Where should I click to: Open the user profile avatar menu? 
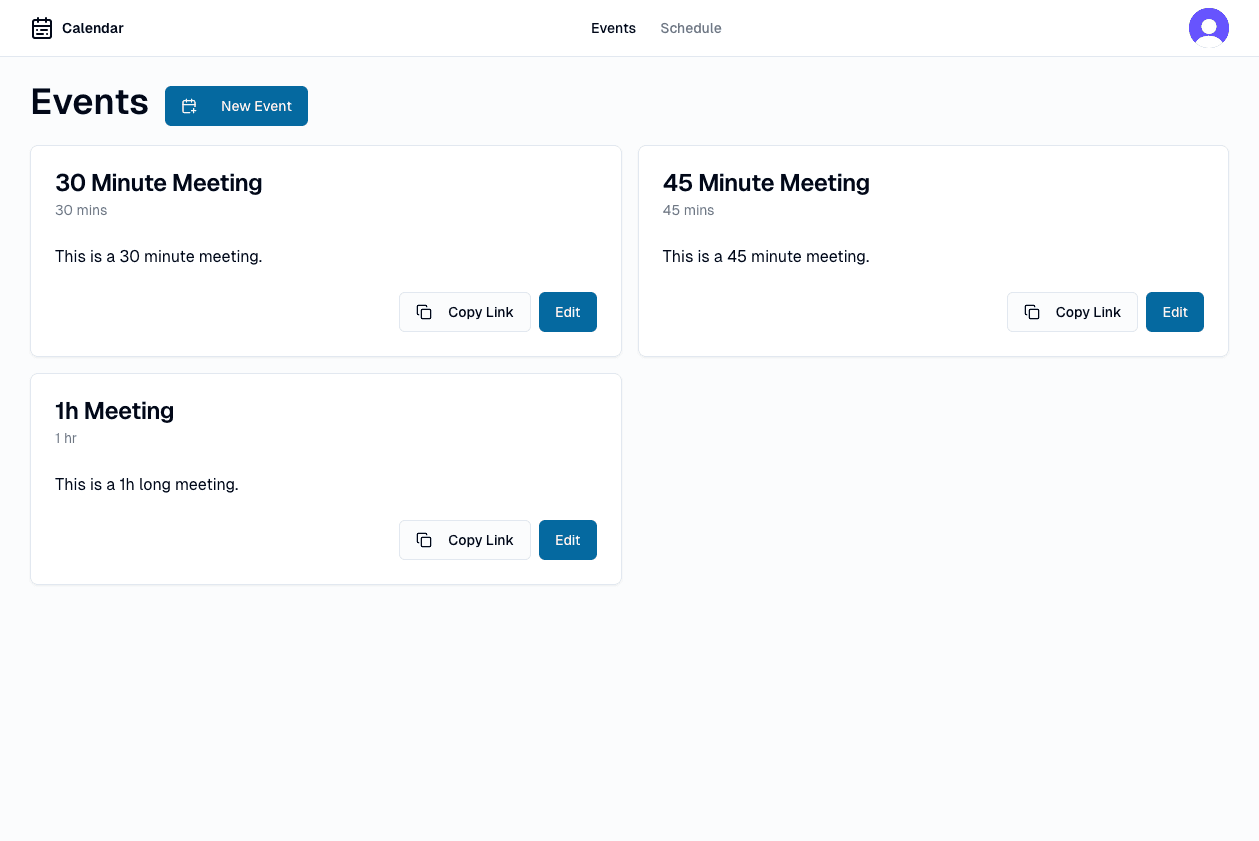coord(1208,28)
